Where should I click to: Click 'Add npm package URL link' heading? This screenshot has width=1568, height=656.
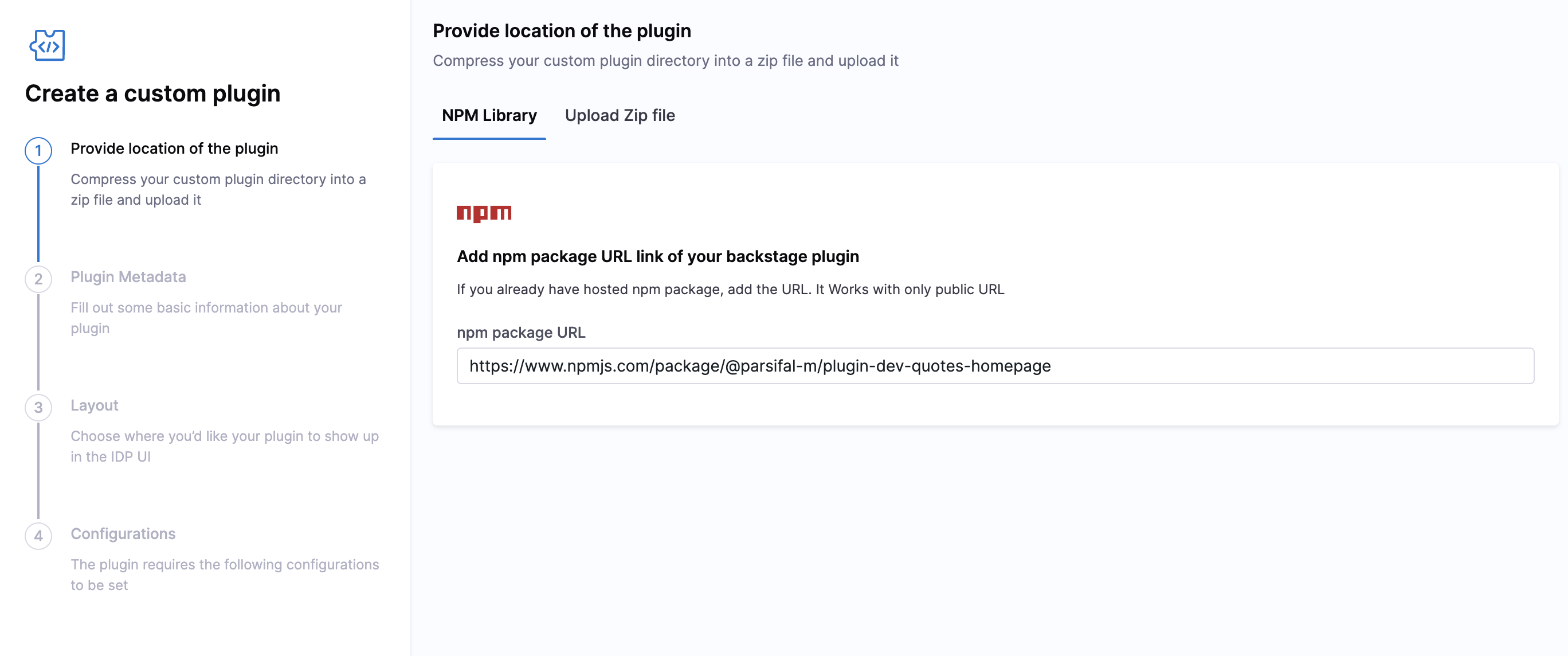coord(657,256)
